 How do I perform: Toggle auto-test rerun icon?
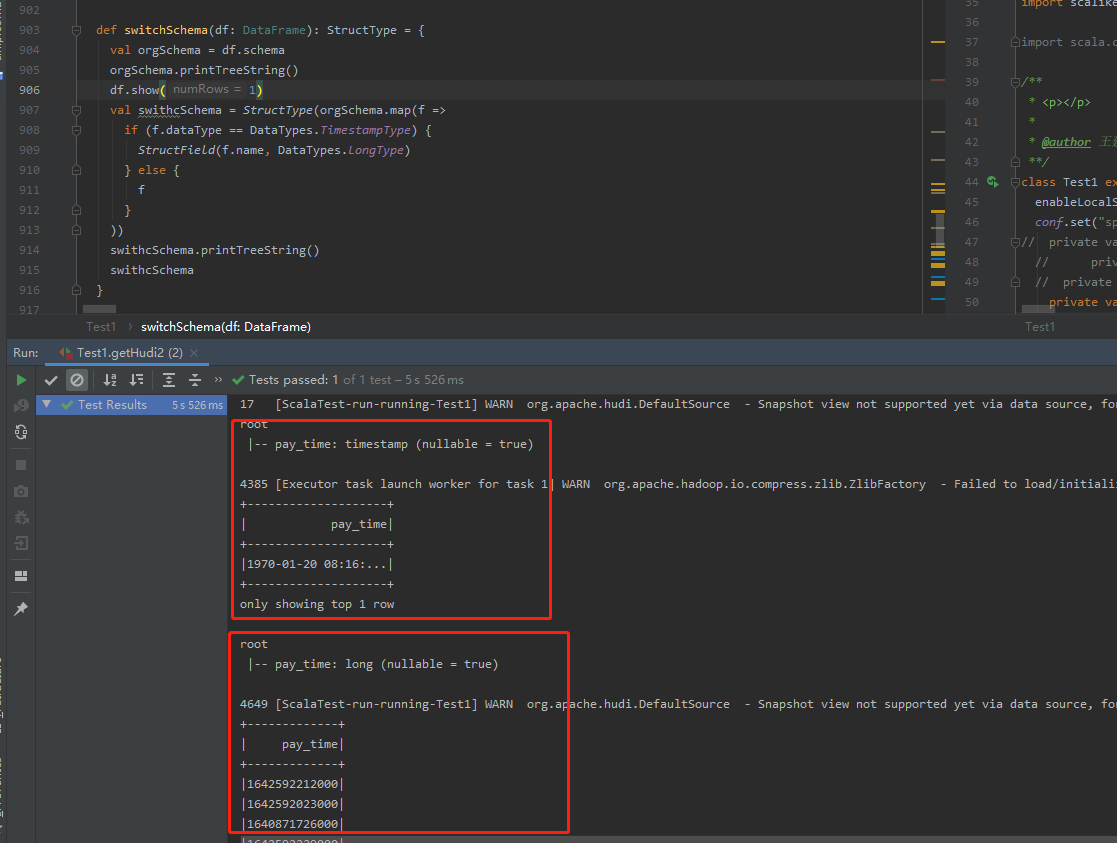(21, 432)
